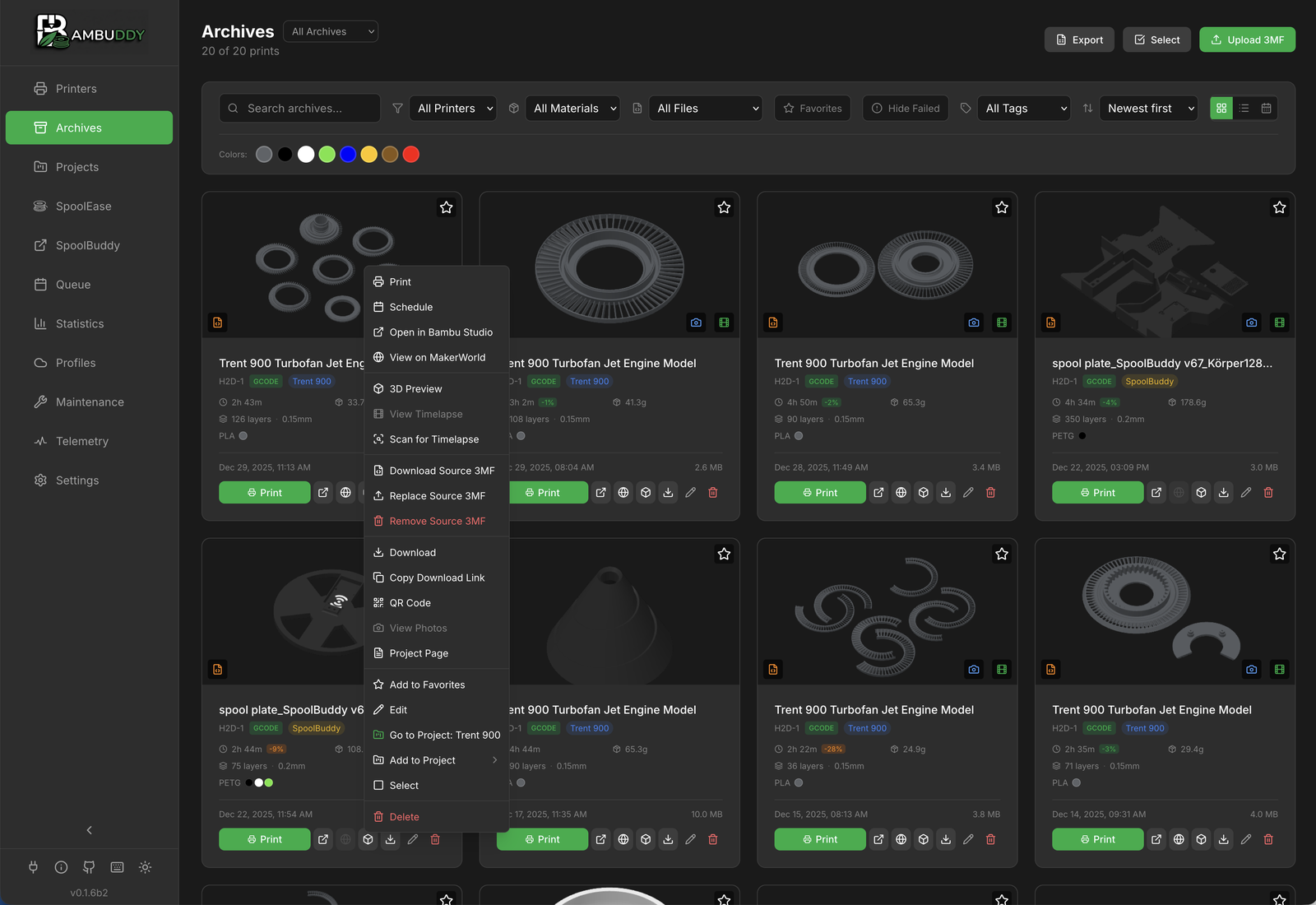Open the 3D preview cube icon on a print card
This screenshot has width=1316, height=905.
pyautogui.click(x=924, y=492)
